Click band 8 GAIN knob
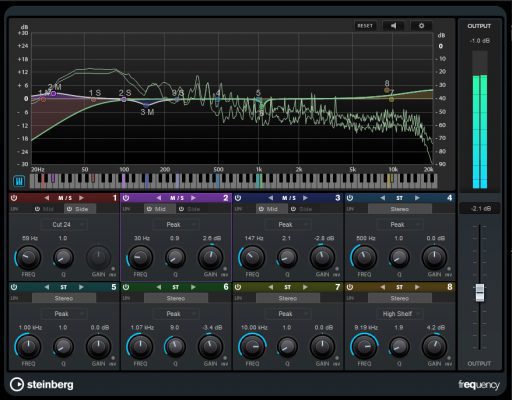Viewport: 512px width, 400px height. pos(434,347)
